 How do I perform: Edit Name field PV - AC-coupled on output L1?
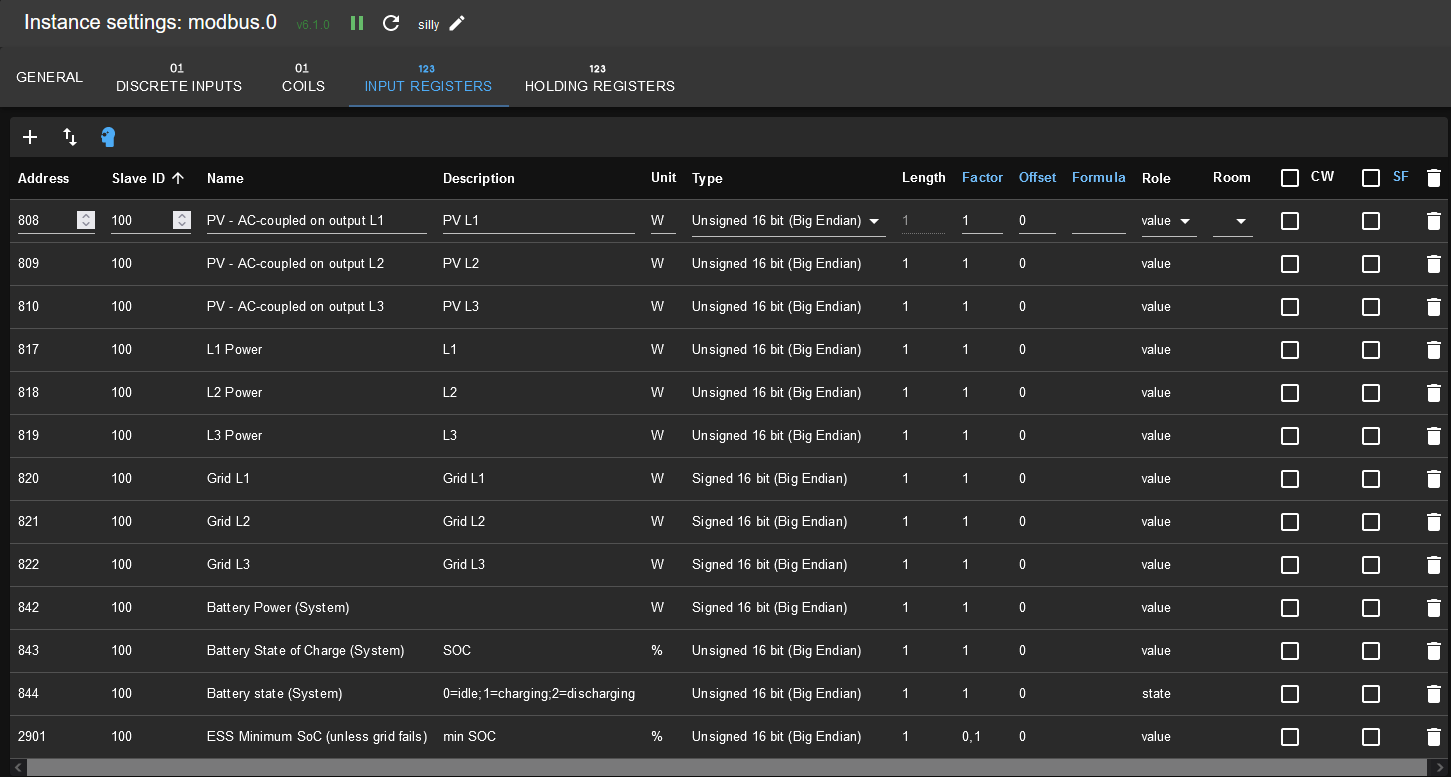tap(317, 221)
